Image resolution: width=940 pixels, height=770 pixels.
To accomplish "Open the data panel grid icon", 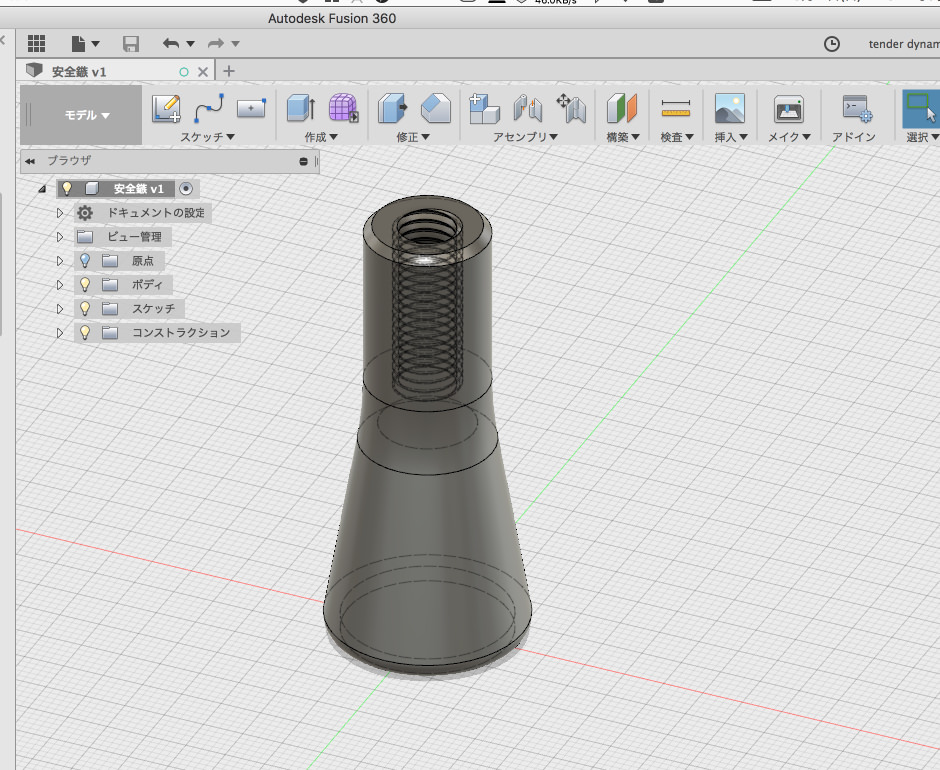I will [37, 43].
